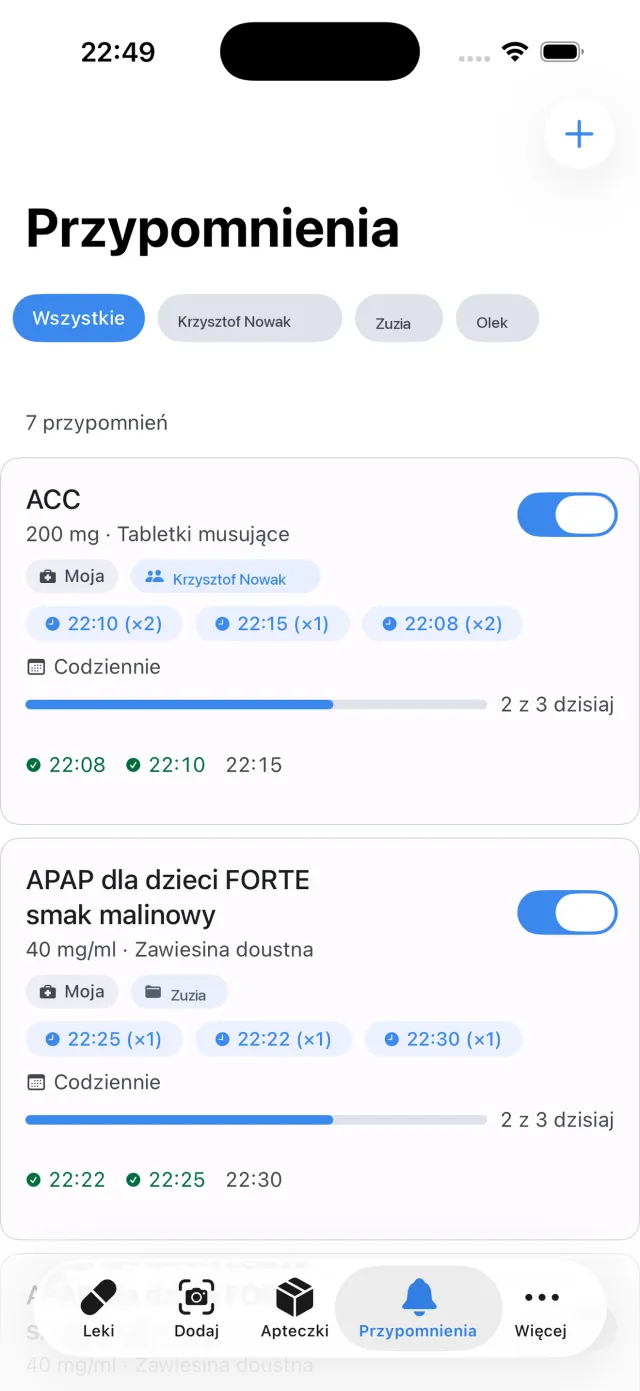
Task: Tap green checkmark next to 22:08
Action: (33, 765)
